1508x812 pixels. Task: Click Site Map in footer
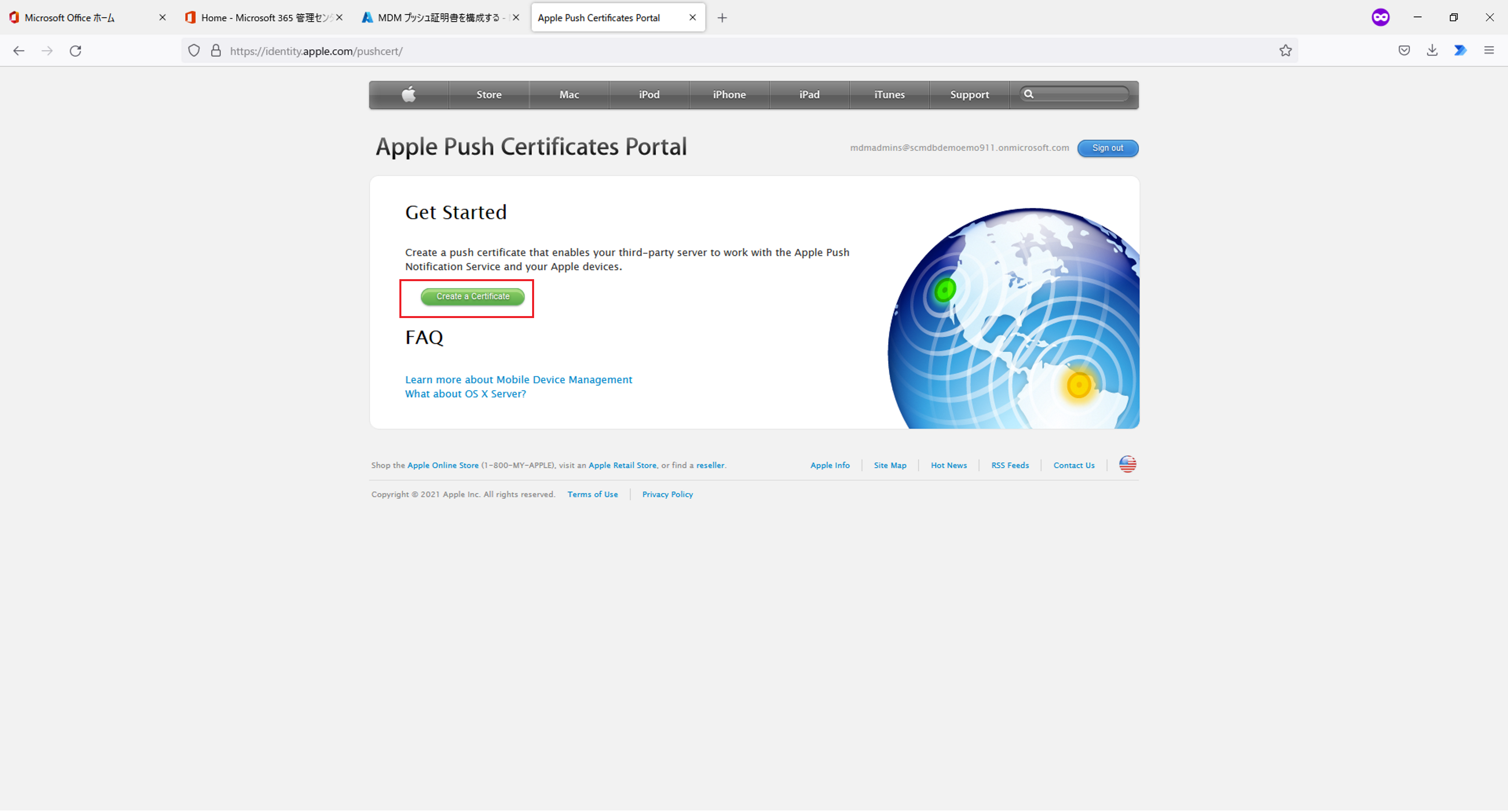click(889, 464)
